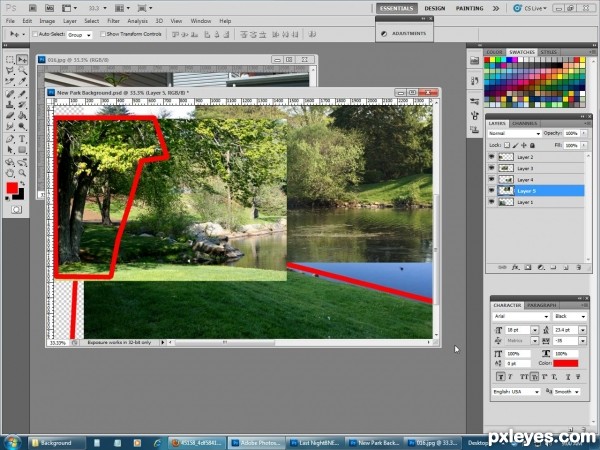Create new adjustment layer from Layers panel
This screenshot has height=450, width=600.
[541, 267]
